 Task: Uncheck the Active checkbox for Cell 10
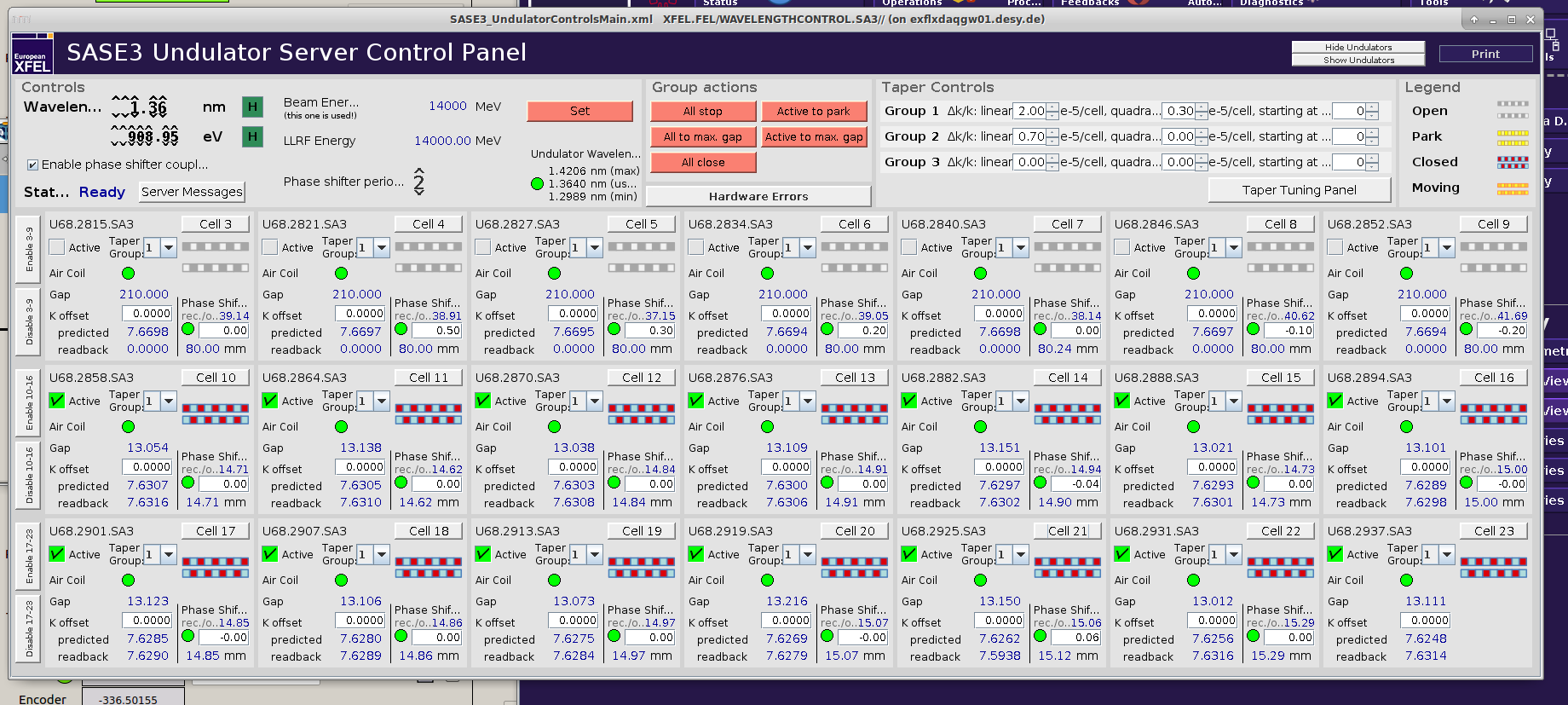click(57, 401)
